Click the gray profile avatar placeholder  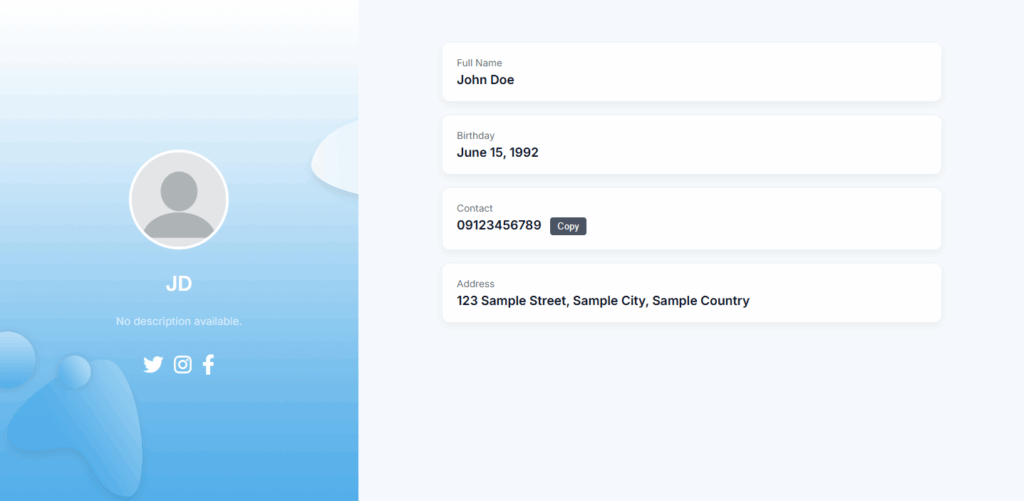tap(179, 200)
